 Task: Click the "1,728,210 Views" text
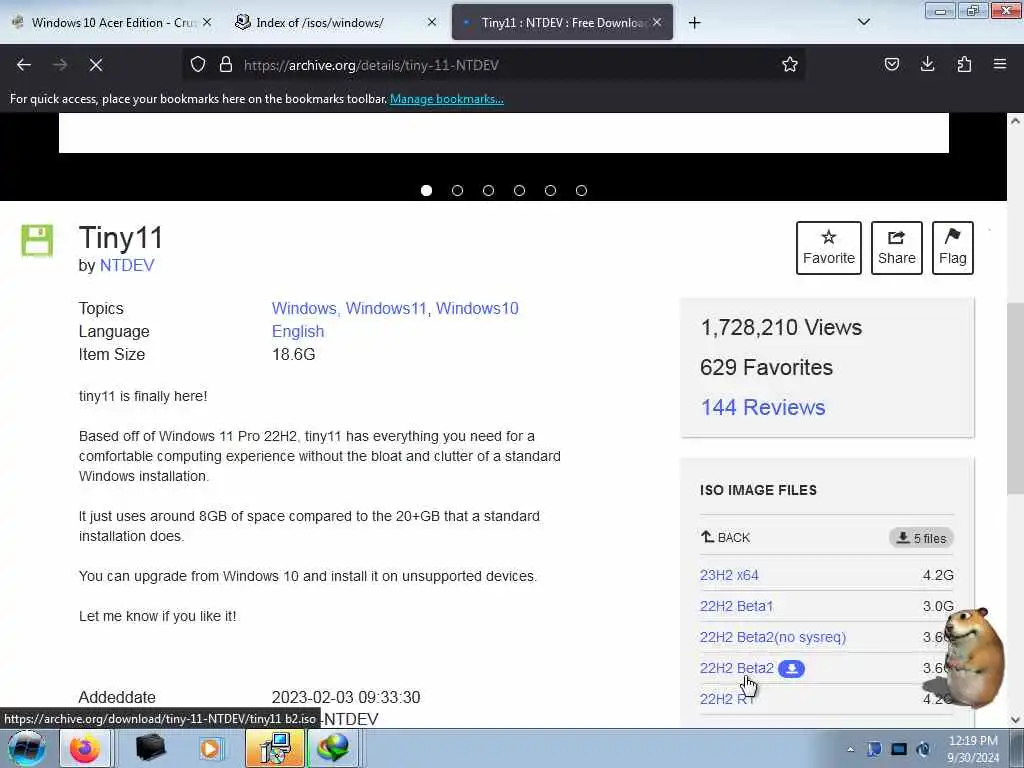tap(781, 327)
